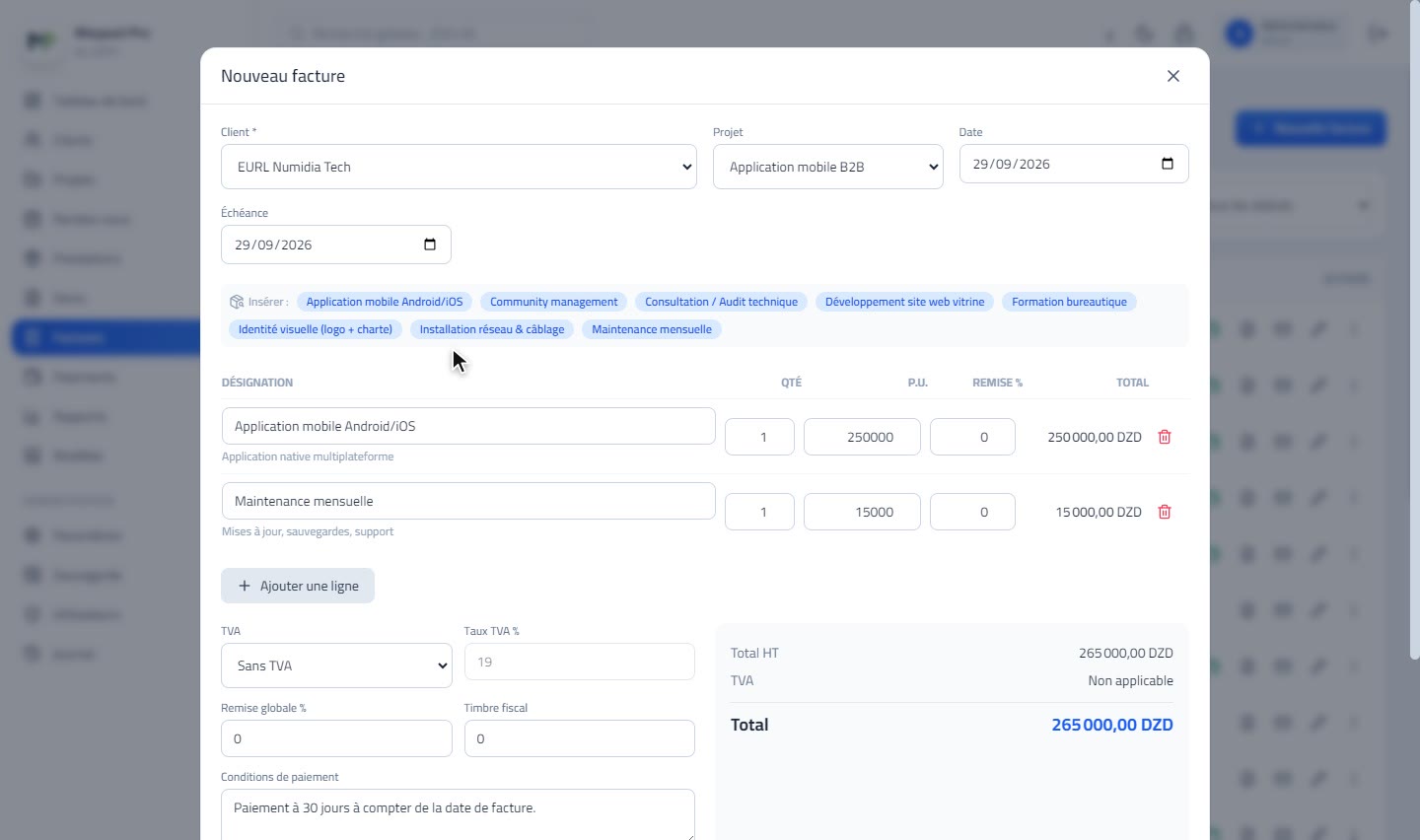Edit quantity for Maintenance mensuelle line

click(x=759, y=512)
